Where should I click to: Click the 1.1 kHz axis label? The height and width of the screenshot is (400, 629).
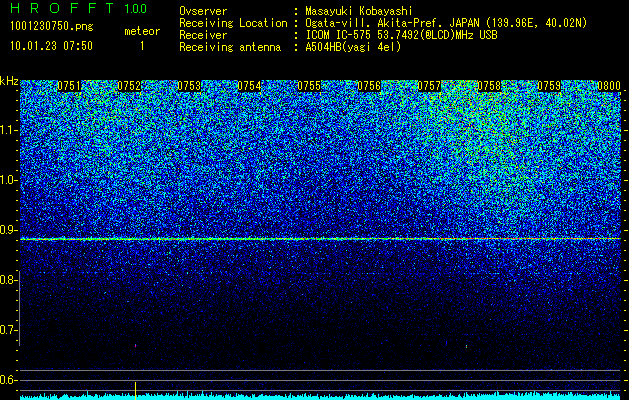[x=9, y=130]
